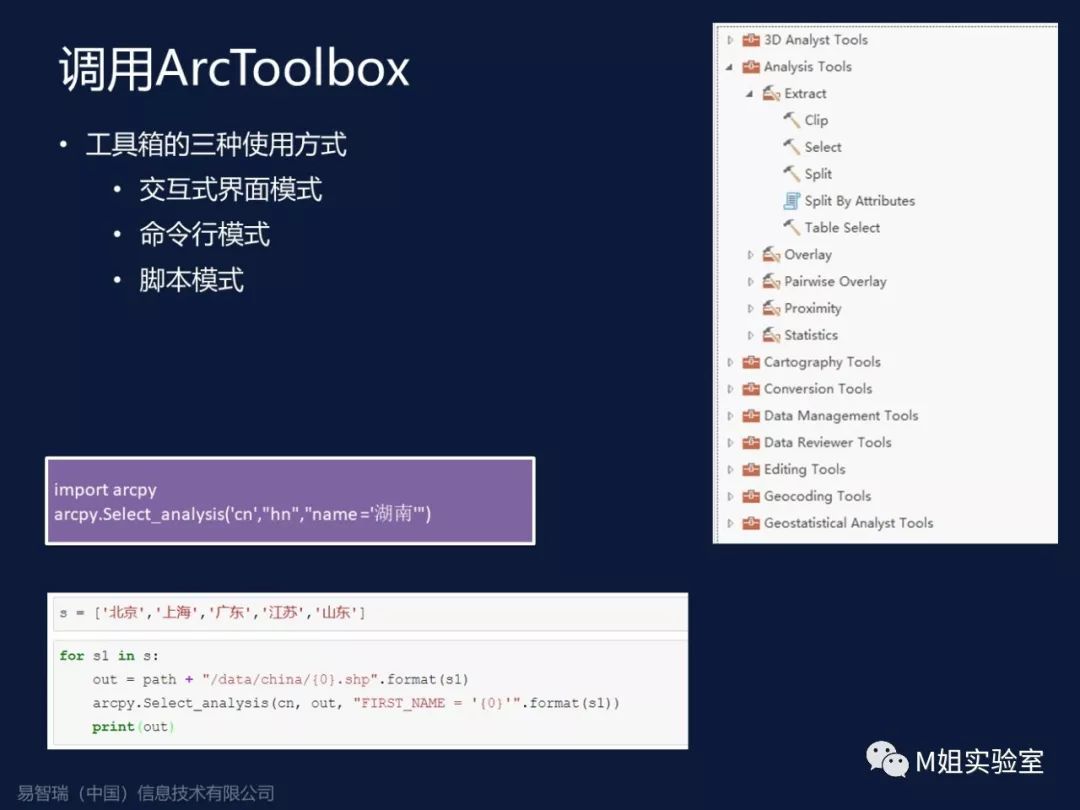Expand the Cartography Tools arrow
1080x810 pixels.
(730, 362)
